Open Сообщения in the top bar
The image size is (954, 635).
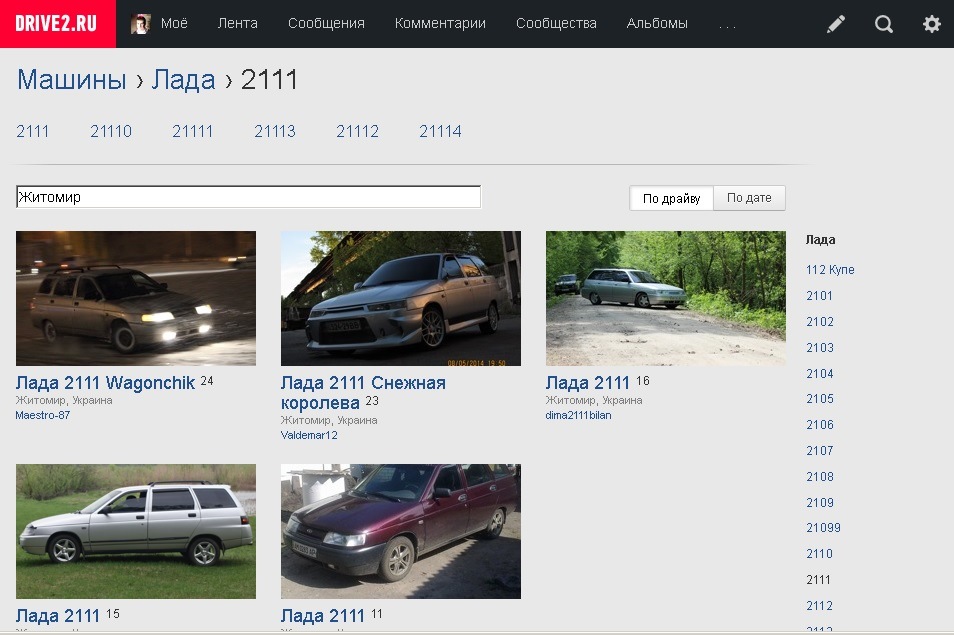326,24
